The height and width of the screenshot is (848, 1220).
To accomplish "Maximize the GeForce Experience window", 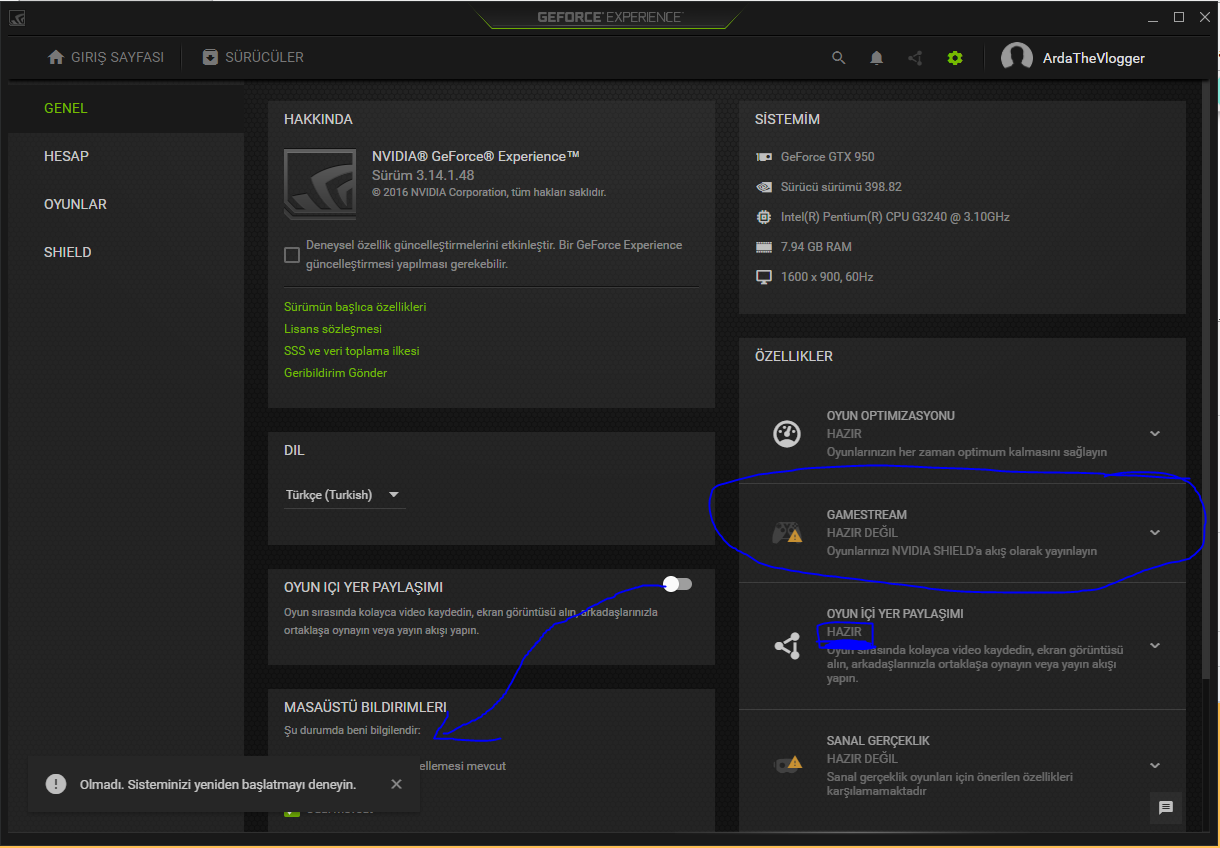I will 1179,17.
